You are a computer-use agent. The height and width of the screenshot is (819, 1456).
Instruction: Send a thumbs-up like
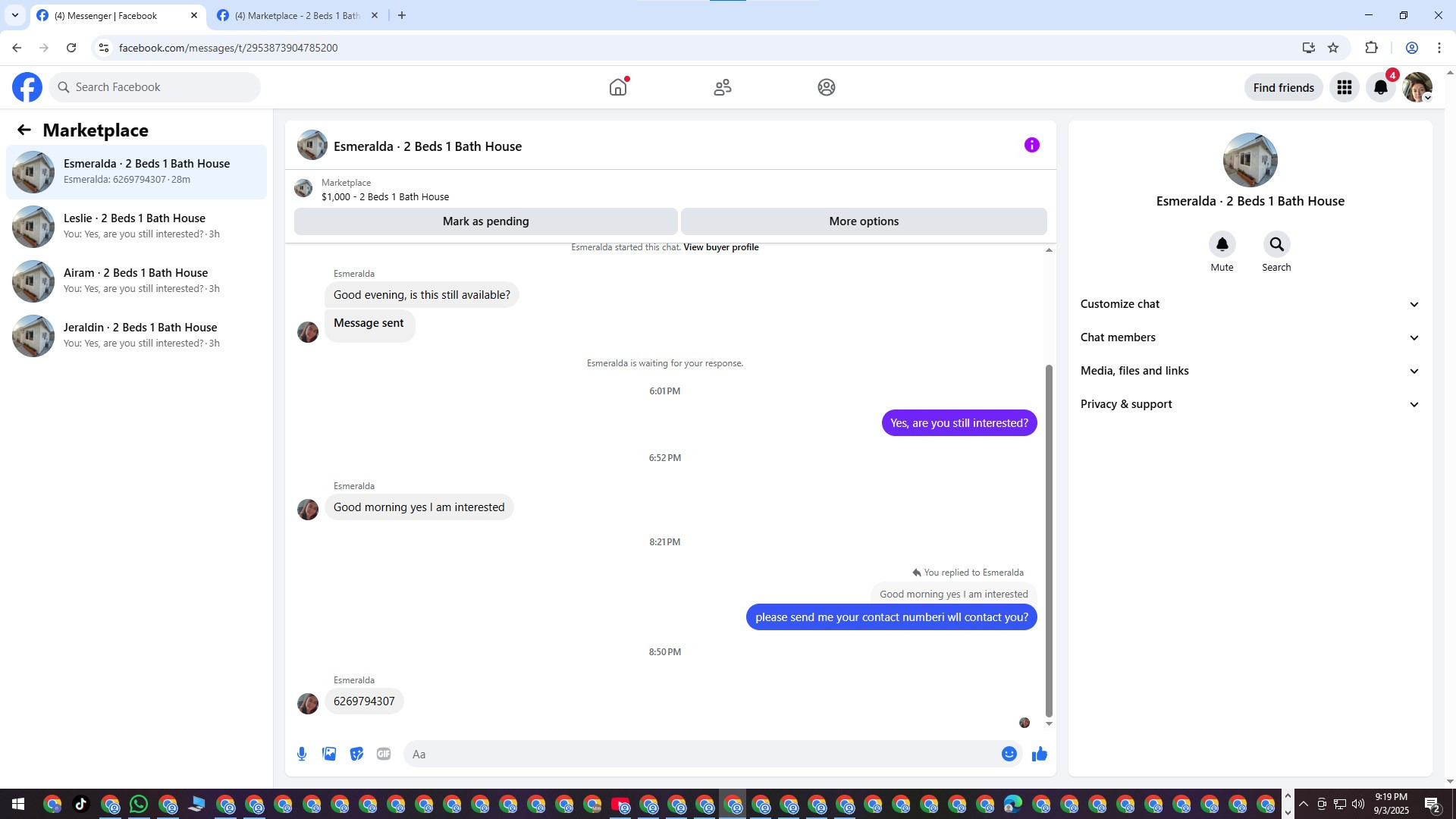[1040, 754]
